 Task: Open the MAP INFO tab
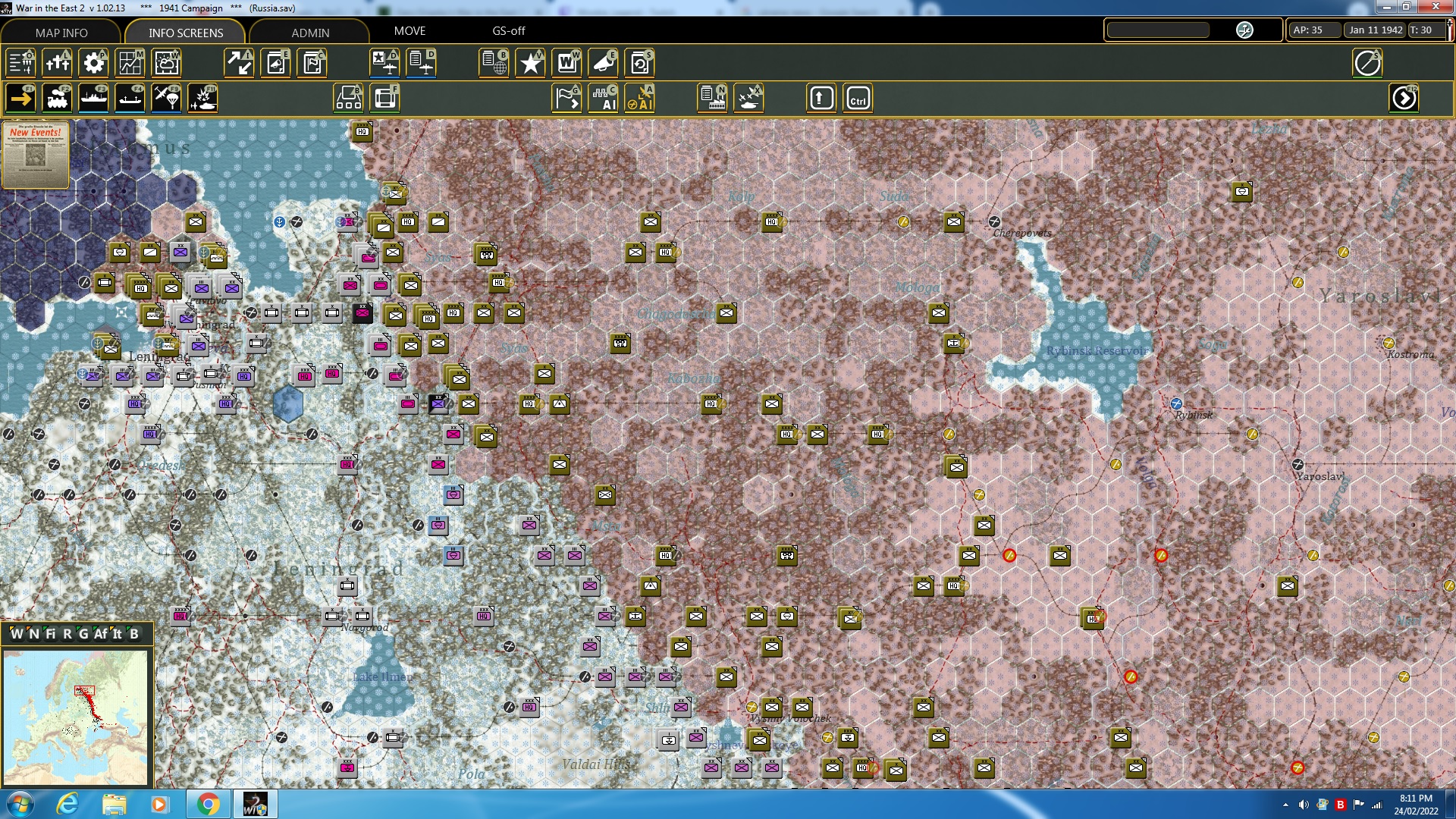(61, 33)
